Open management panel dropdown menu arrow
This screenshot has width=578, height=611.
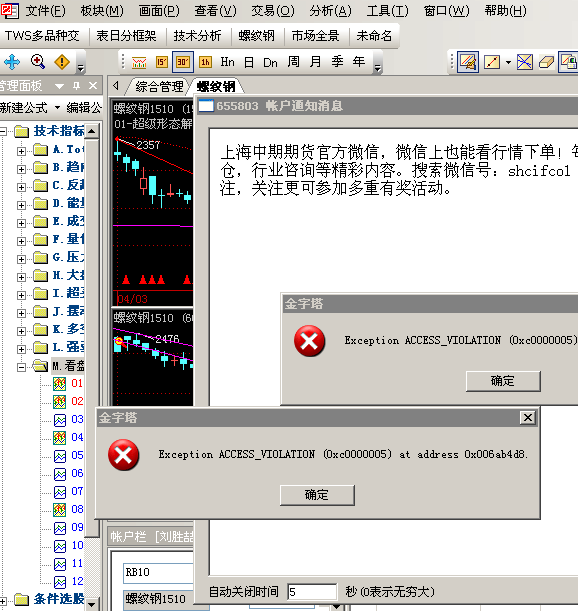pos(59,86)
